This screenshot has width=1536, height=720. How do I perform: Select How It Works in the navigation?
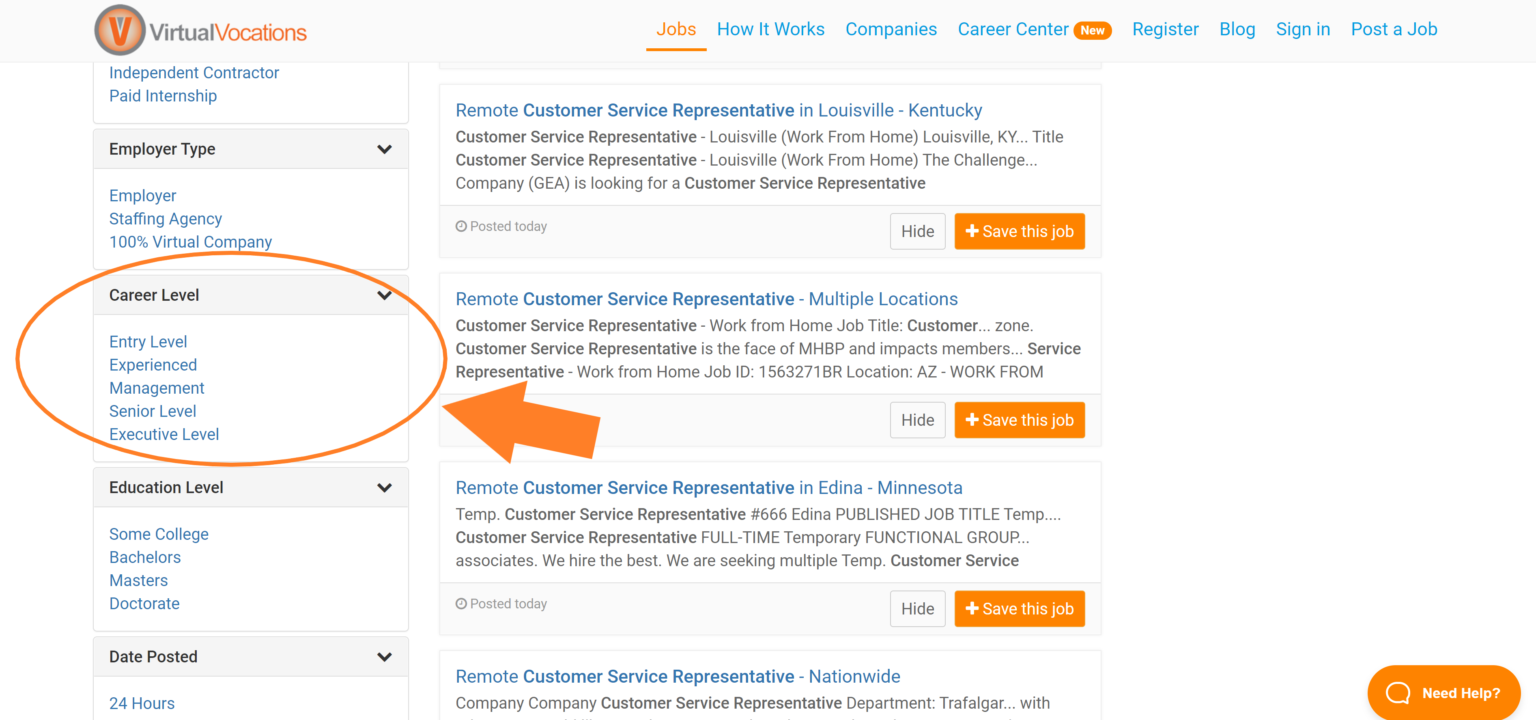(x=770, y=29)
